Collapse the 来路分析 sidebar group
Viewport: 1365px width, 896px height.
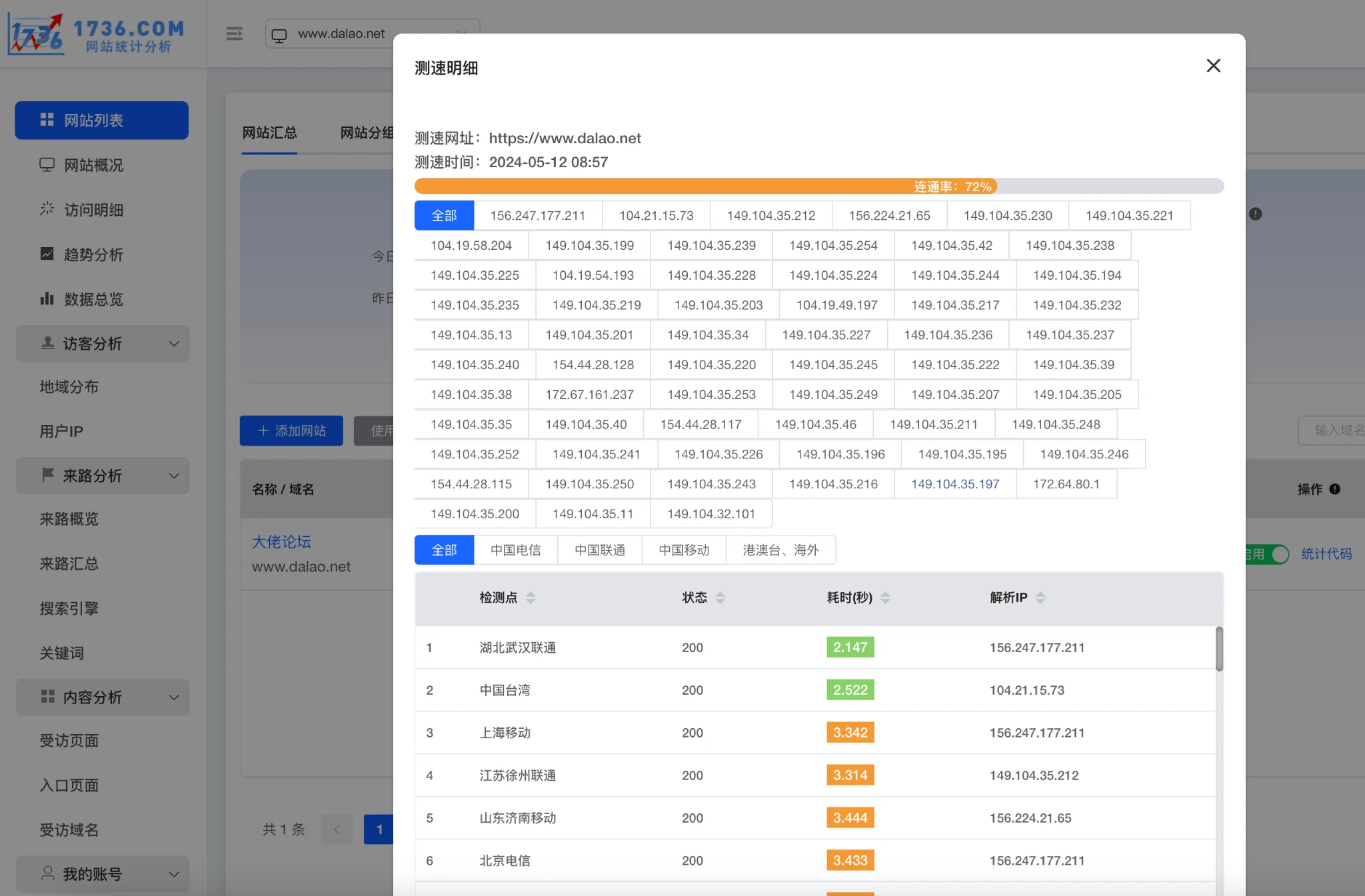(x=103, y=476)
